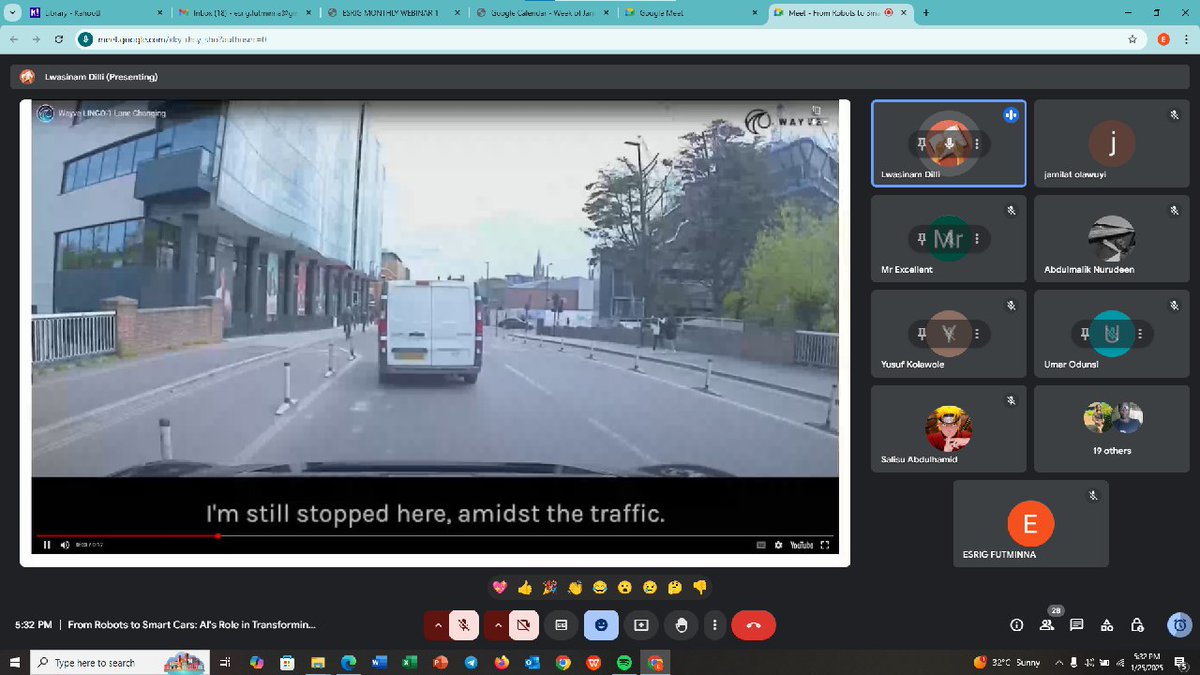Click jamilat olawuyi participant tile

pyautogui.click(x=1112, y=143)
